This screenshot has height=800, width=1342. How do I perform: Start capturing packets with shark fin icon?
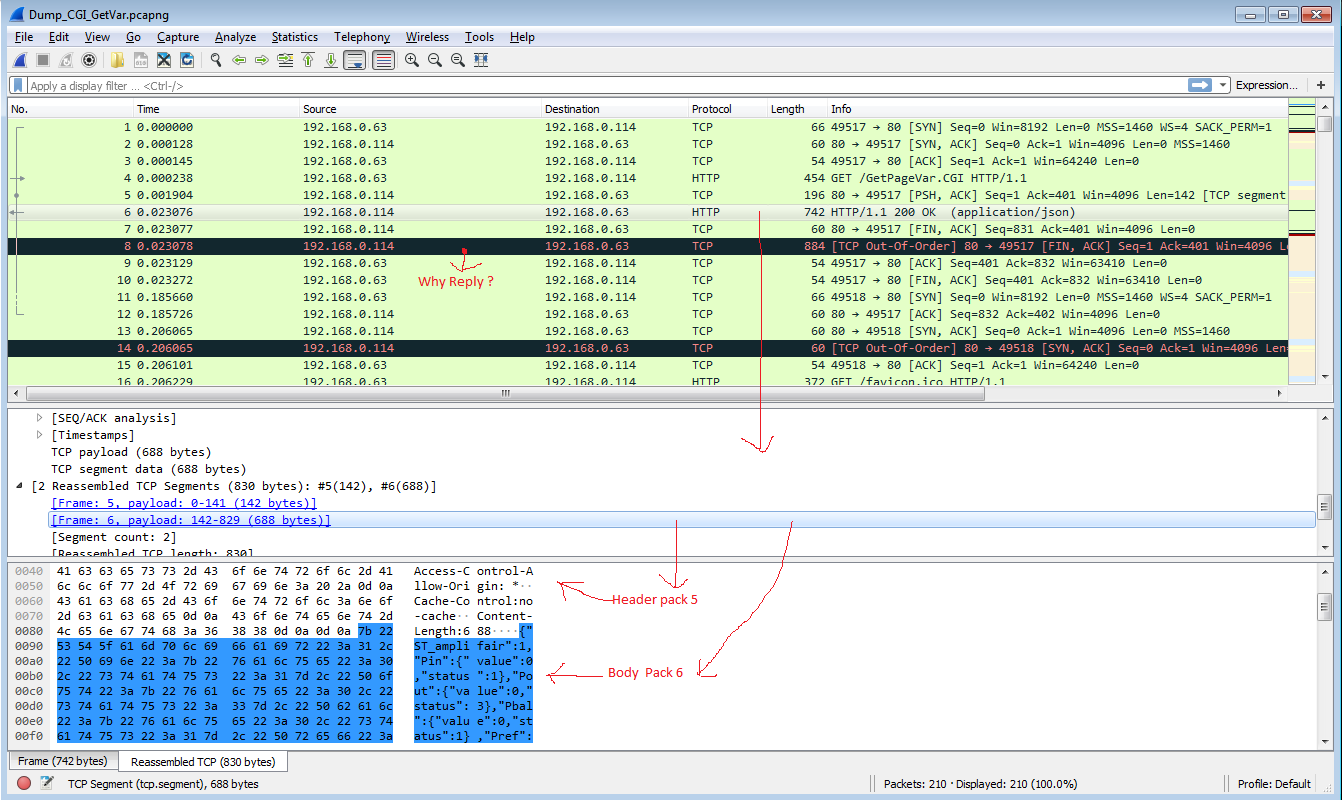[19, 60]
